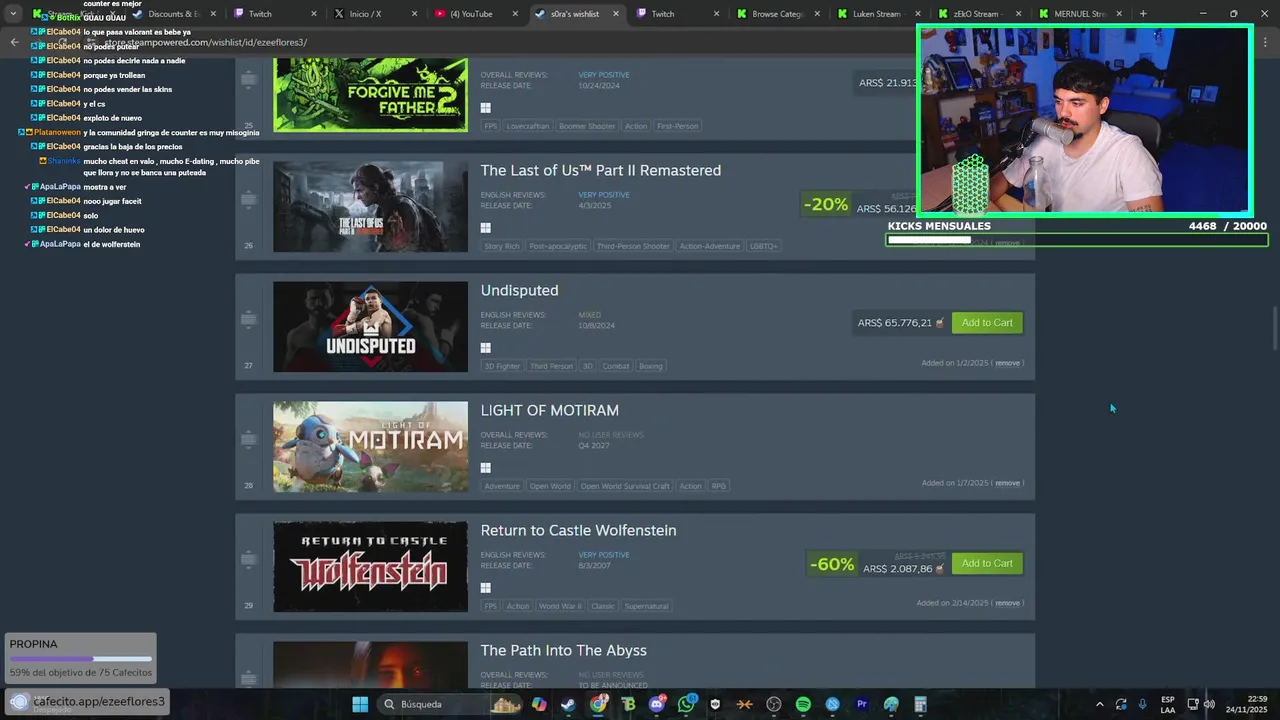This screenshot has width=1280, height=720.
Task: Remove Light of Motiram from wishlist
Action: click(x=1007, y=483)
